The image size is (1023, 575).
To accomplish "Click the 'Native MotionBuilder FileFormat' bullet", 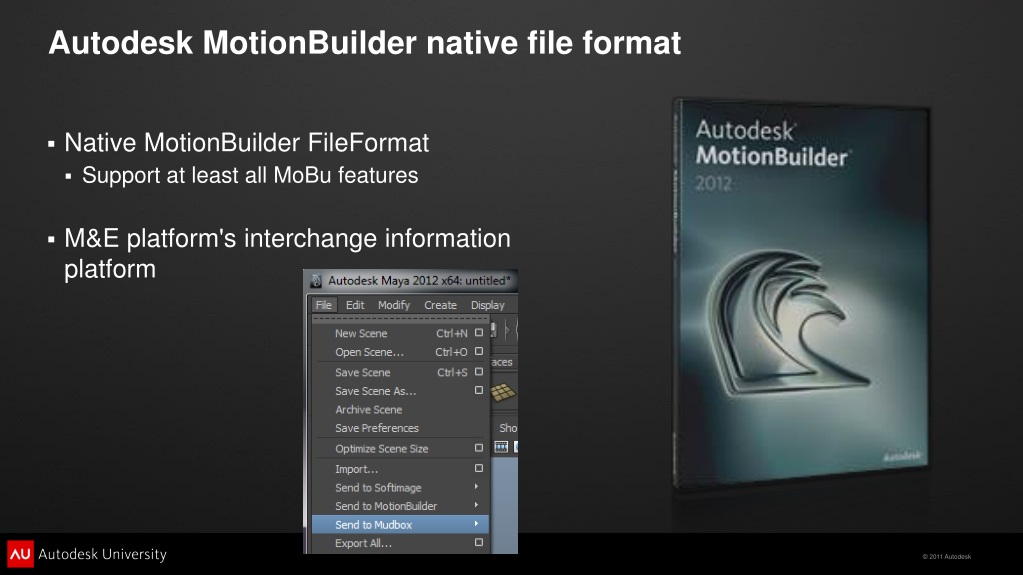I will click(x=247, y=143).
